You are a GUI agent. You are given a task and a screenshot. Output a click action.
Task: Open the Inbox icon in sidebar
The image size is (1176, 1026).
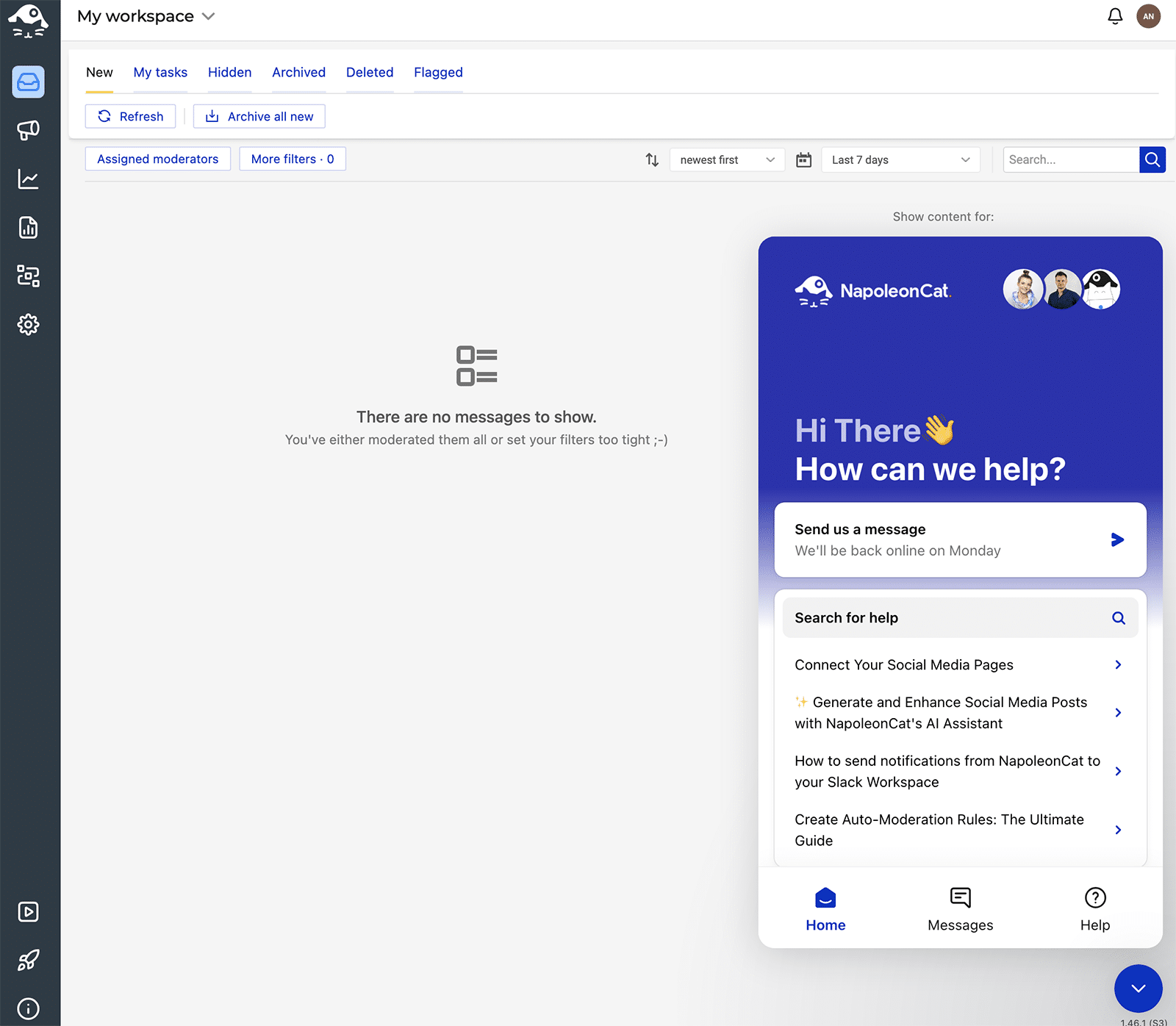[28, 82]
